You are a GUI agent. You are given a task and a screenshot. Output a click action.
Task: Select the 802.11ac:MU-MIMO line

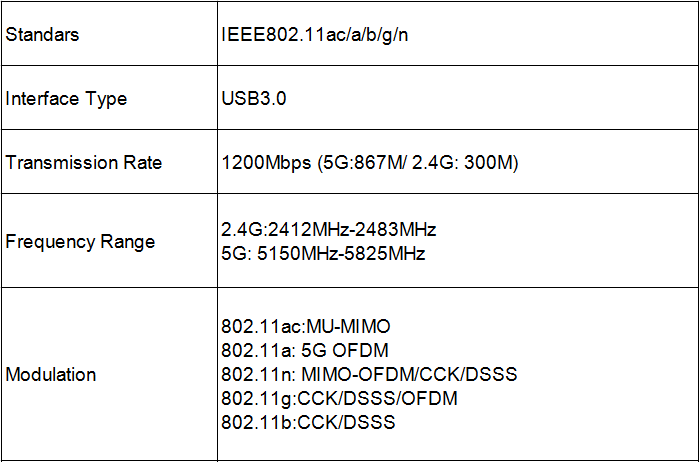click(306, 326)
